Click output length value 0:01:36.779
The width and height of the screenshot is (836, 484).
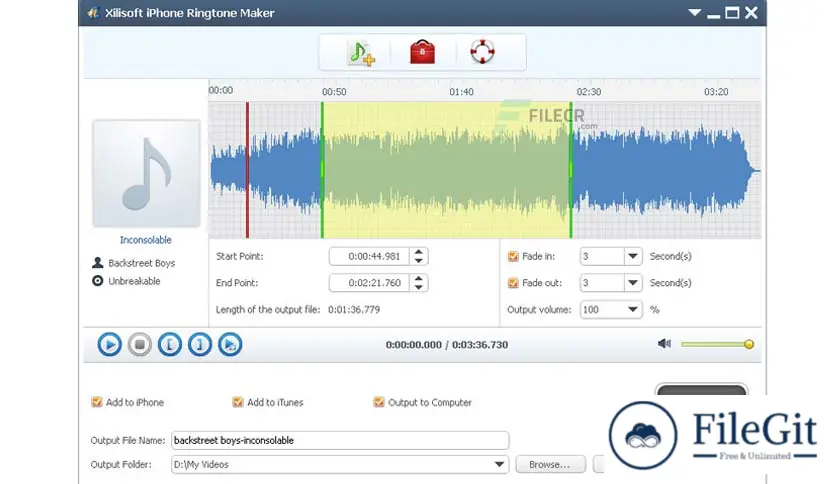(x=354, y=310)
